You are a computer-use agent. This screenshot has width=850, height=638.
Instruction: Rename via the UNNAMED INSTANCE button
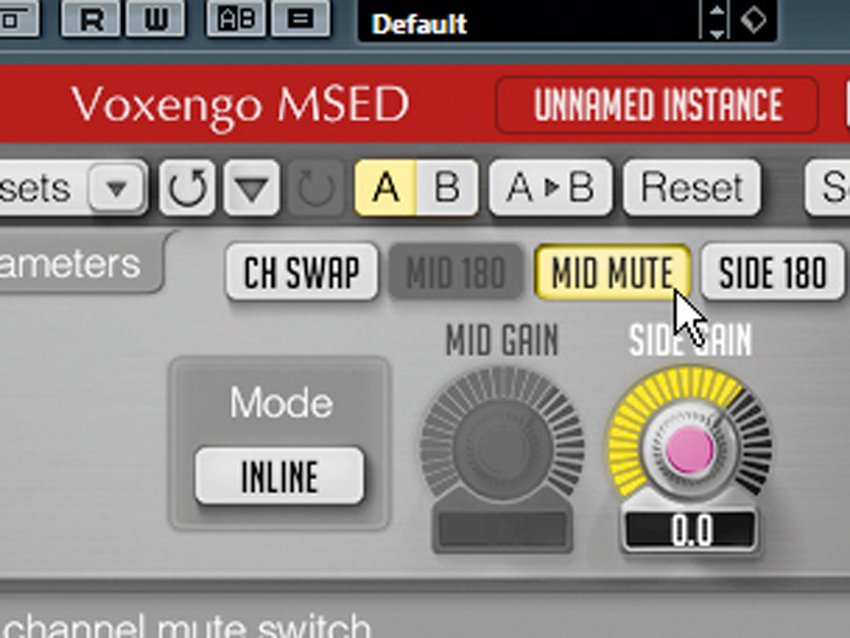tap(657, 105)
